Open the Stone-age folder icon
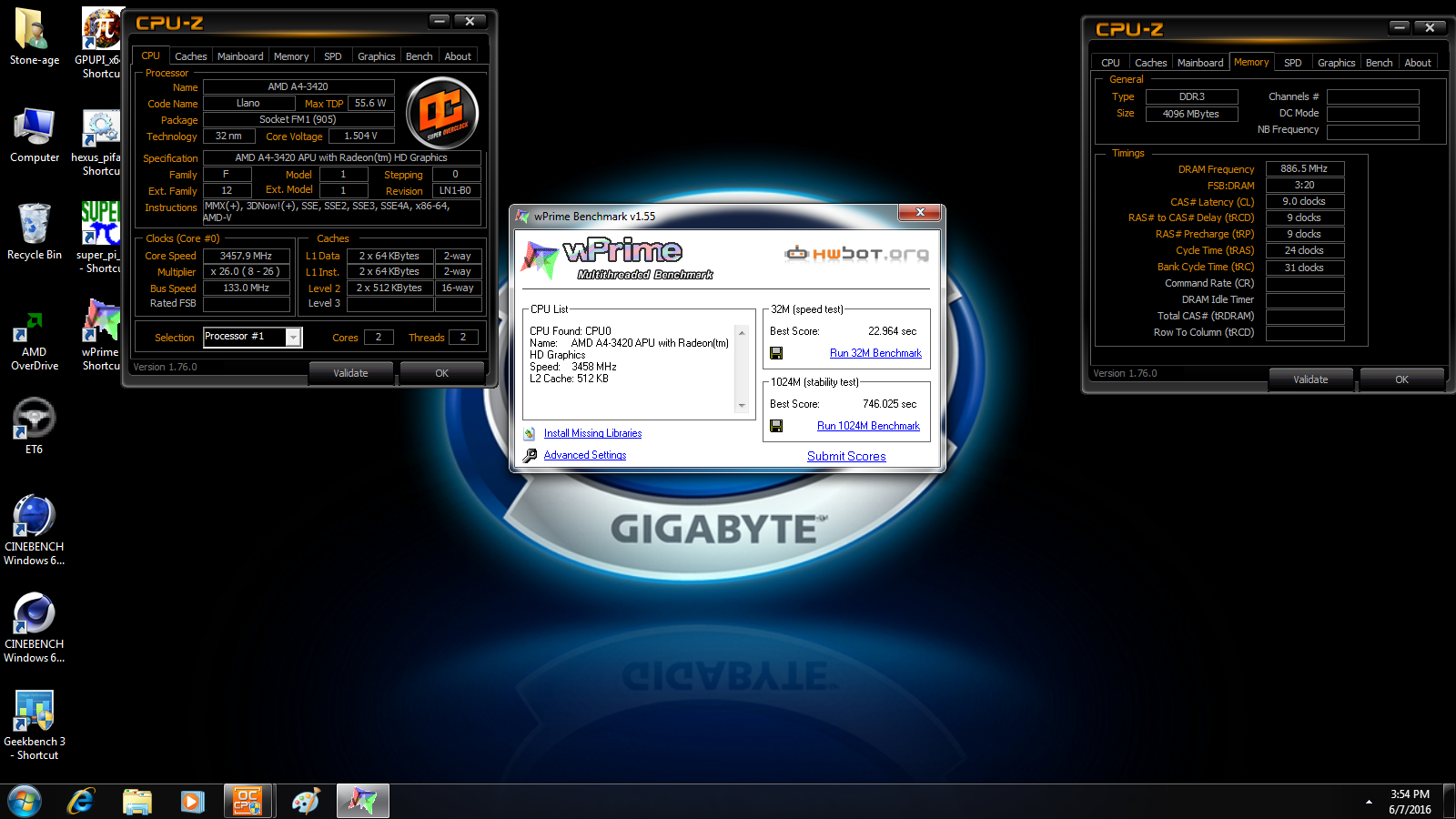Screen dimensions: 1456x819 [x=34, y=36]
